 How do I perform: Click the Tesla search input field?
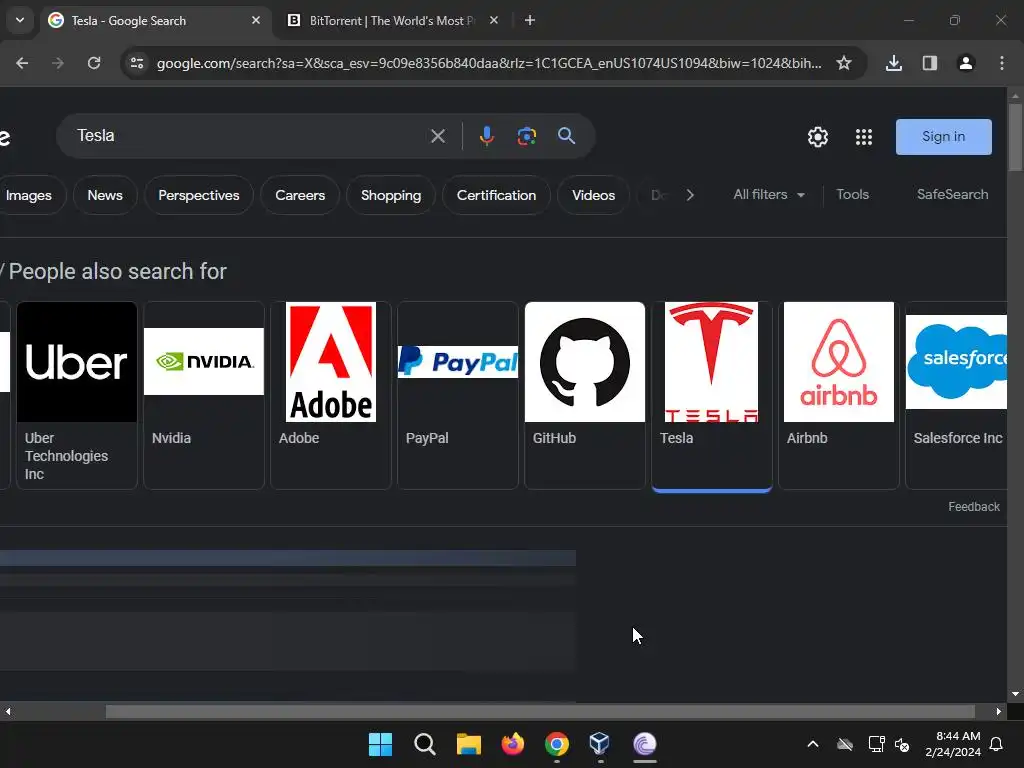248,136
